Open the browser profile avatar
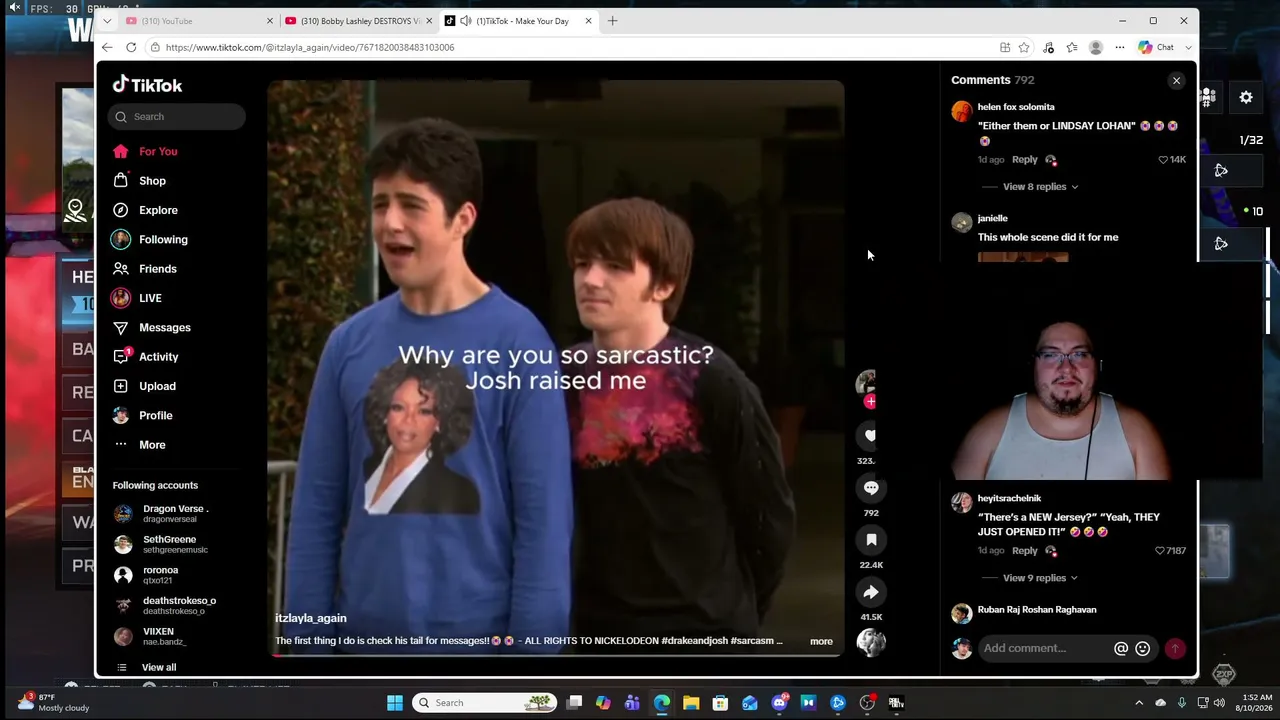The height and width of the screenshot is (720, 1280). [x=1096, y=47]
